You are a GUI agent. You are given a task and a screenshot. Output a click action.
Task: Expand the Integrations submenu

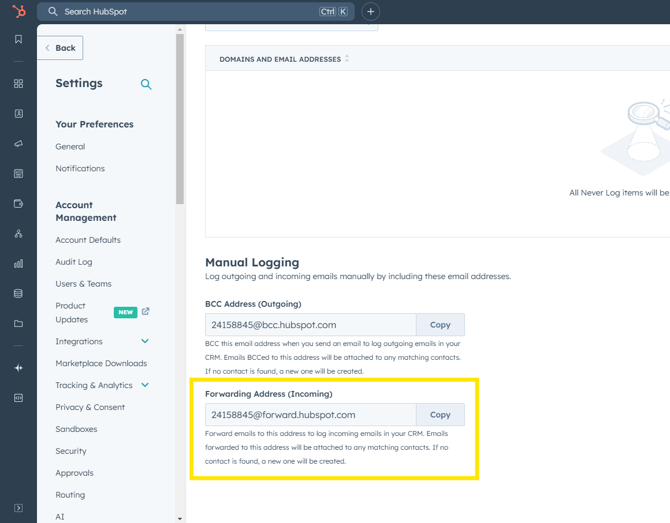tap(145, 342)
